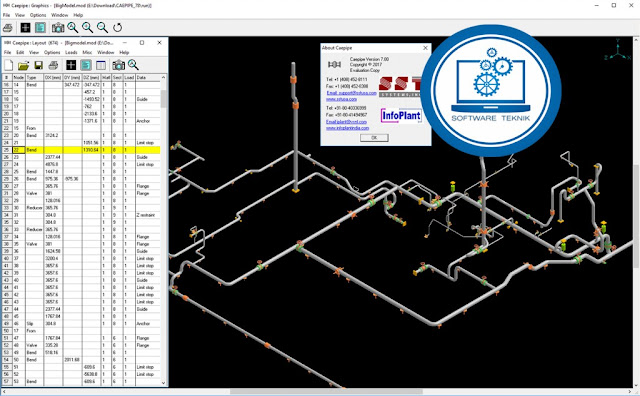Viewport: 640px width, 396px height.
Task: Select the Slip type cell in row 49
Action: pos(35,324)
